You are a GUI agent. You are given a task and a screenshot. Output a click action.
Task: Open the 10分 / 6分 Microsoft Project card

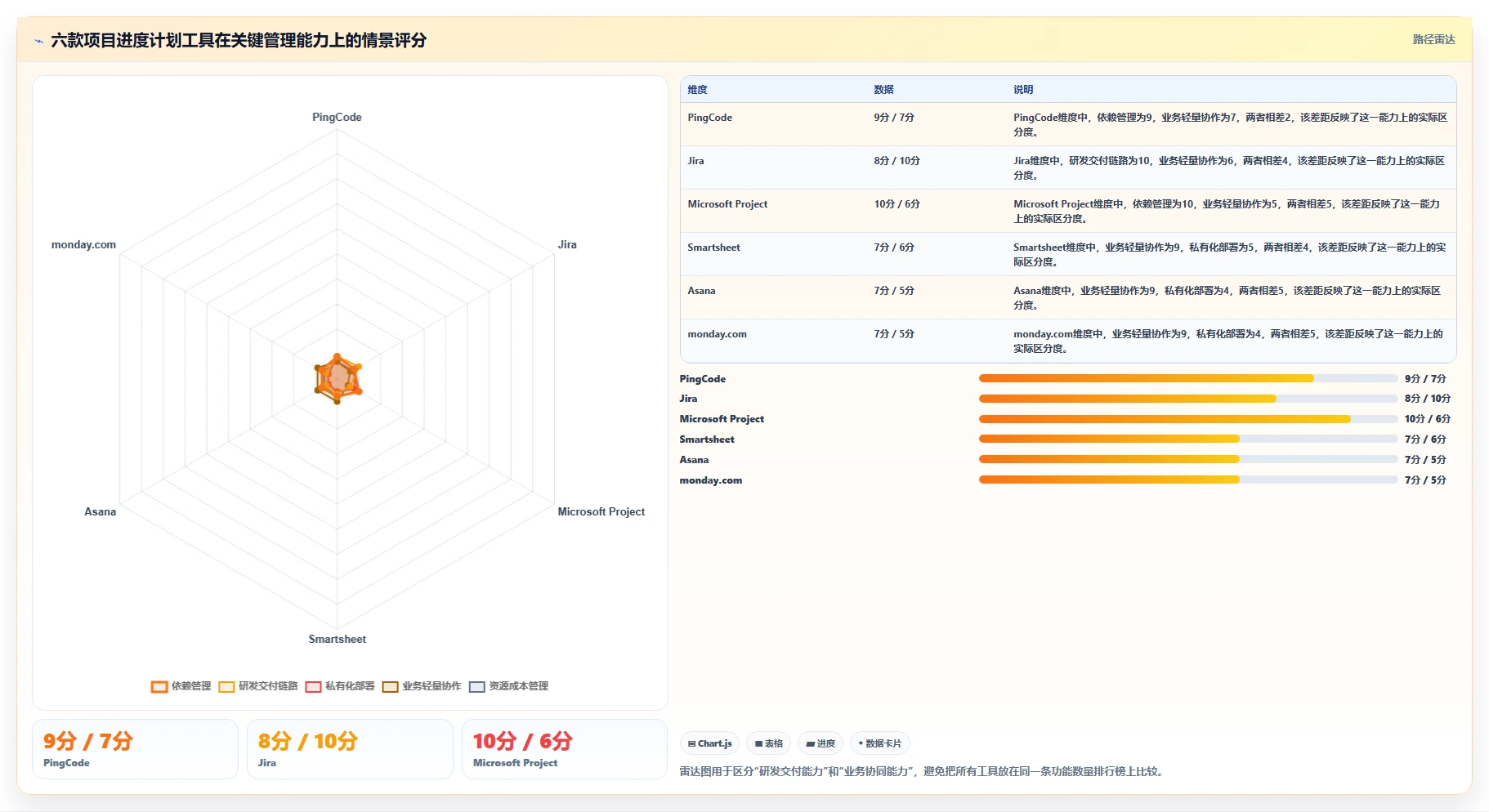click(x=565, y=749)
